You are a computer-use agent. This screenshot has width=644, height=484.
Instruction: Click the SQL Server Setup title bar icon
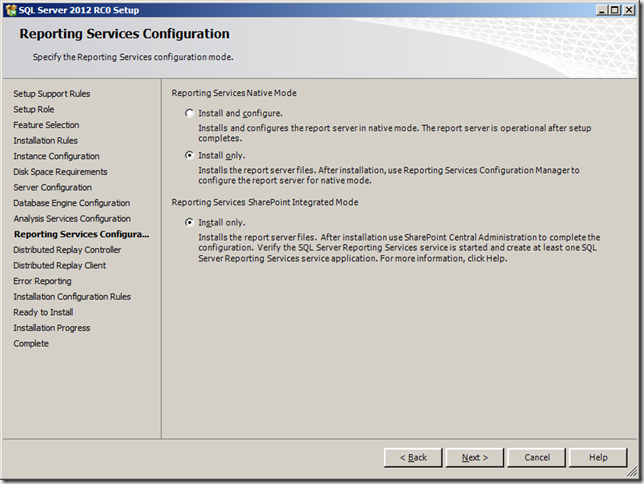[11, 9]
